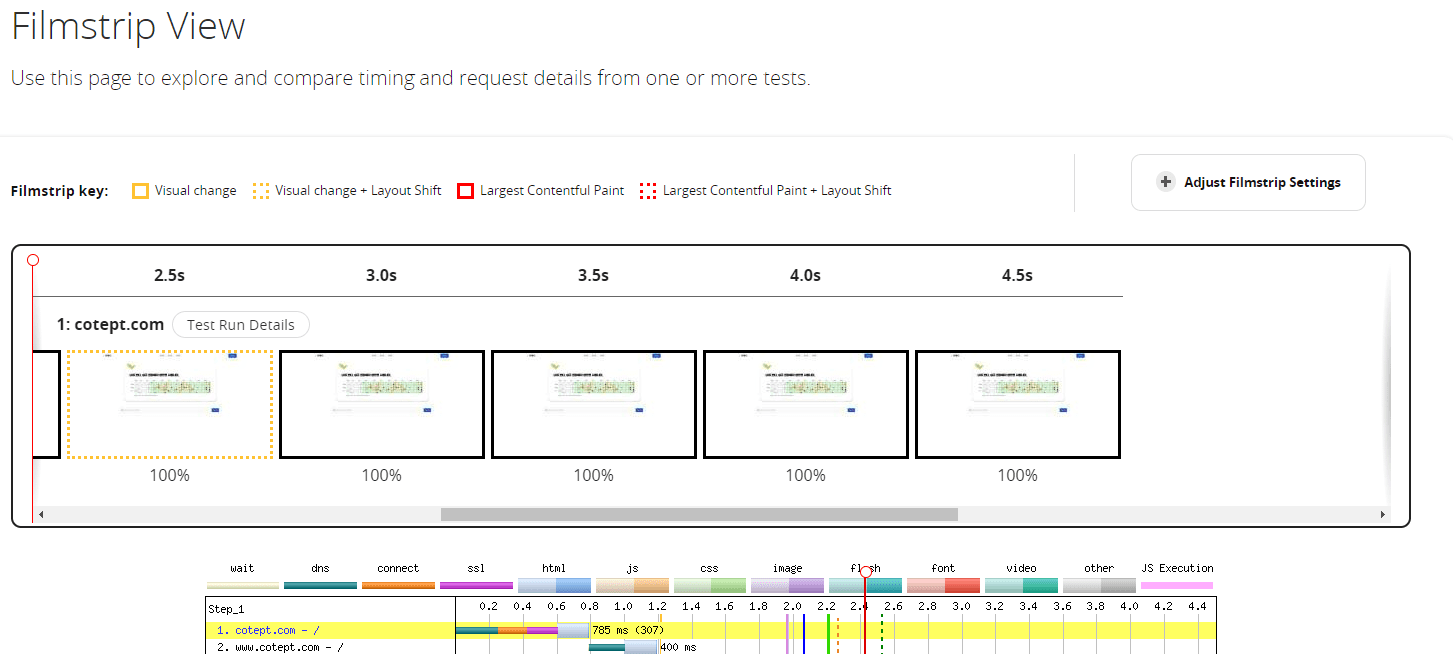Click the filmstrip scrollbar left arrow
The image size is (1453, 654).
(41, 514)
